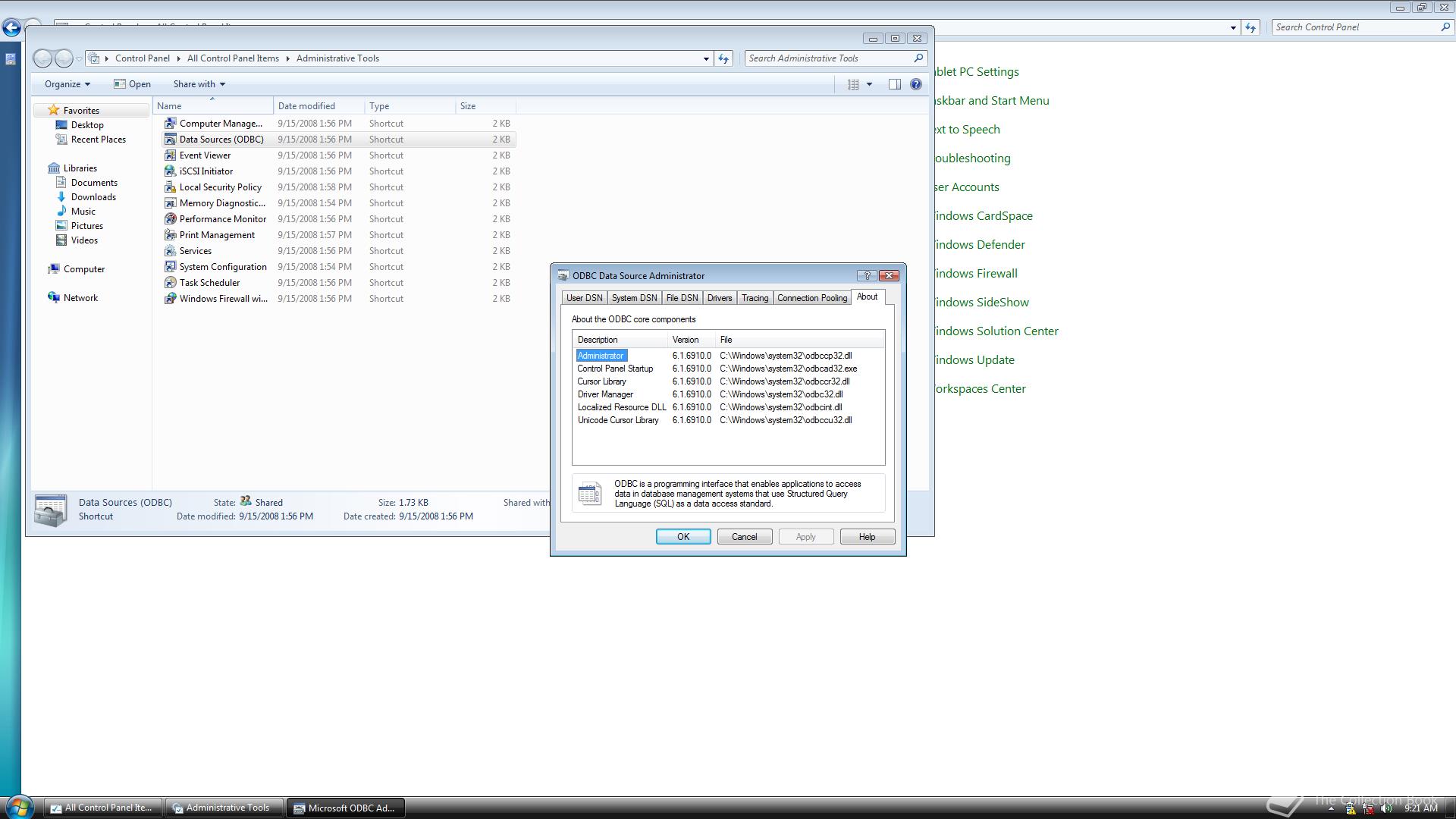Go back using Explorer back arrow
Image resolution: width=1456 pixels, height=819 pixels.
pos(43,58)
